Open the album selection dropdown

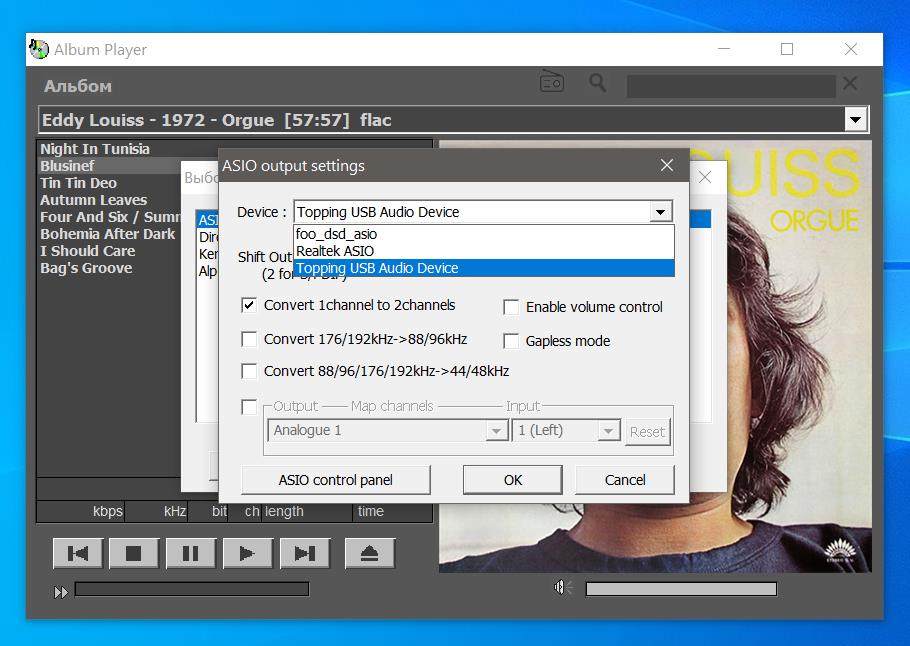[x=856, y=120]
